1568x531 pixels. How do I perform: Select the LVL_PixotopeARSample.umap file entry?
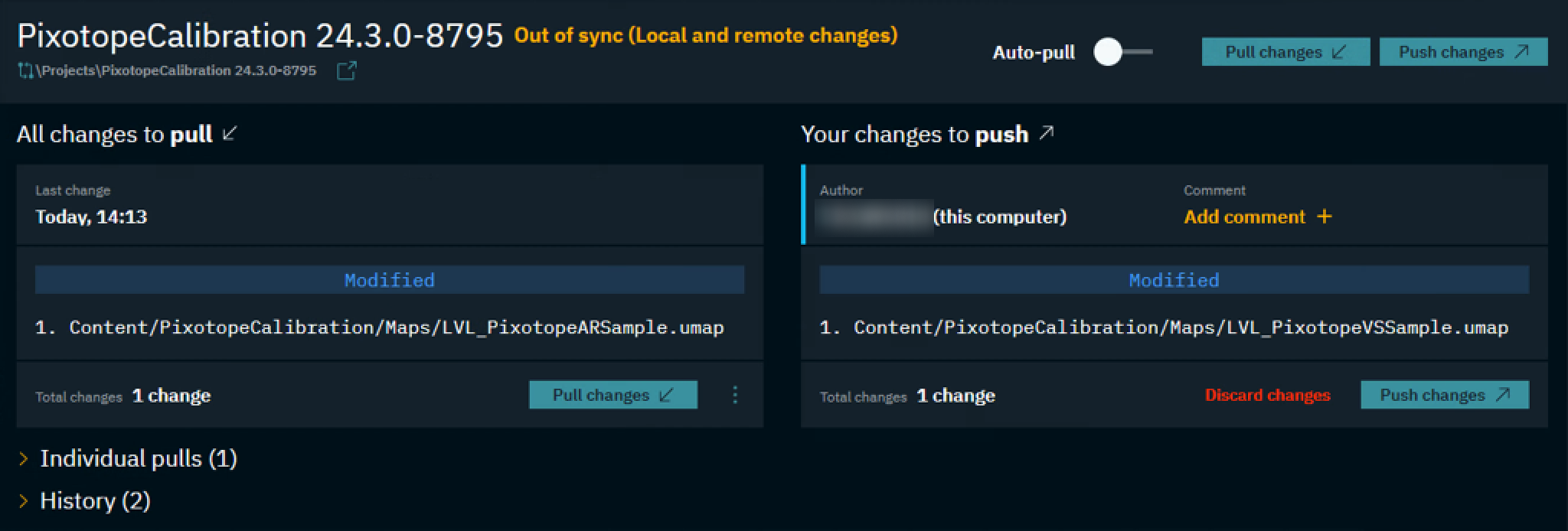coord(396,327)
